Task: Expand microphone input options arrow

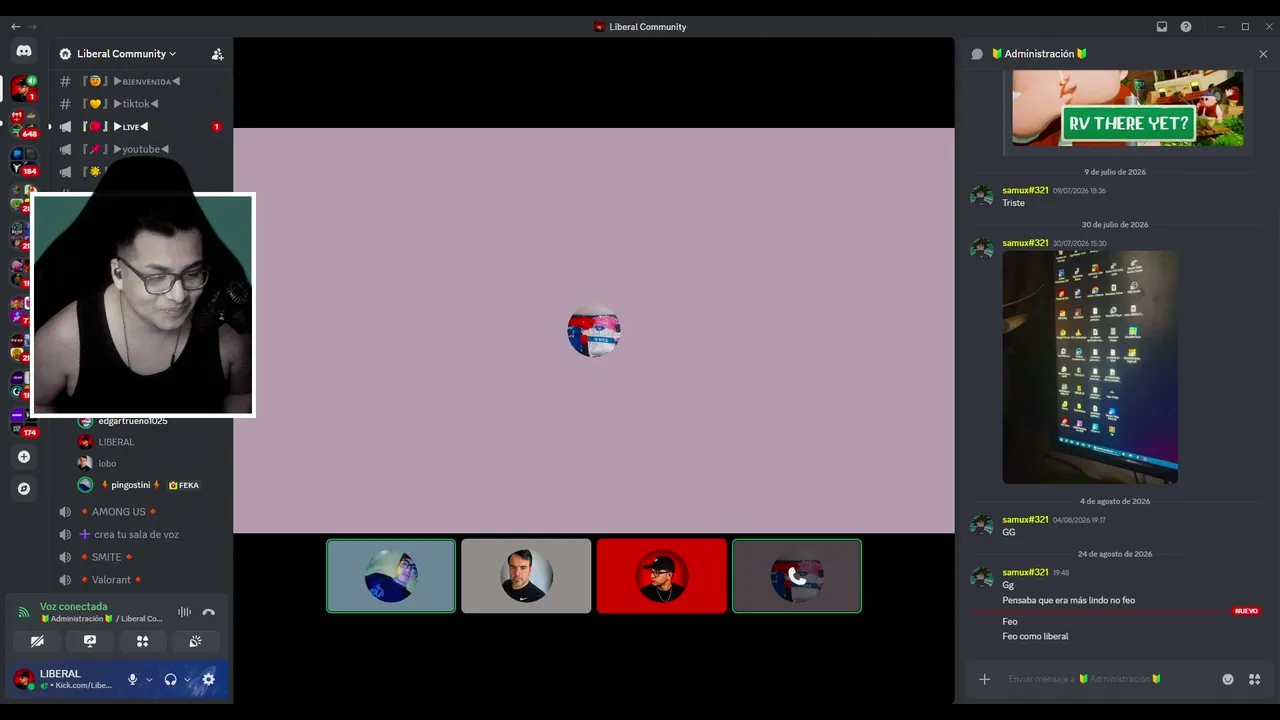Action: pyautogui.click(x=149, y=680)
